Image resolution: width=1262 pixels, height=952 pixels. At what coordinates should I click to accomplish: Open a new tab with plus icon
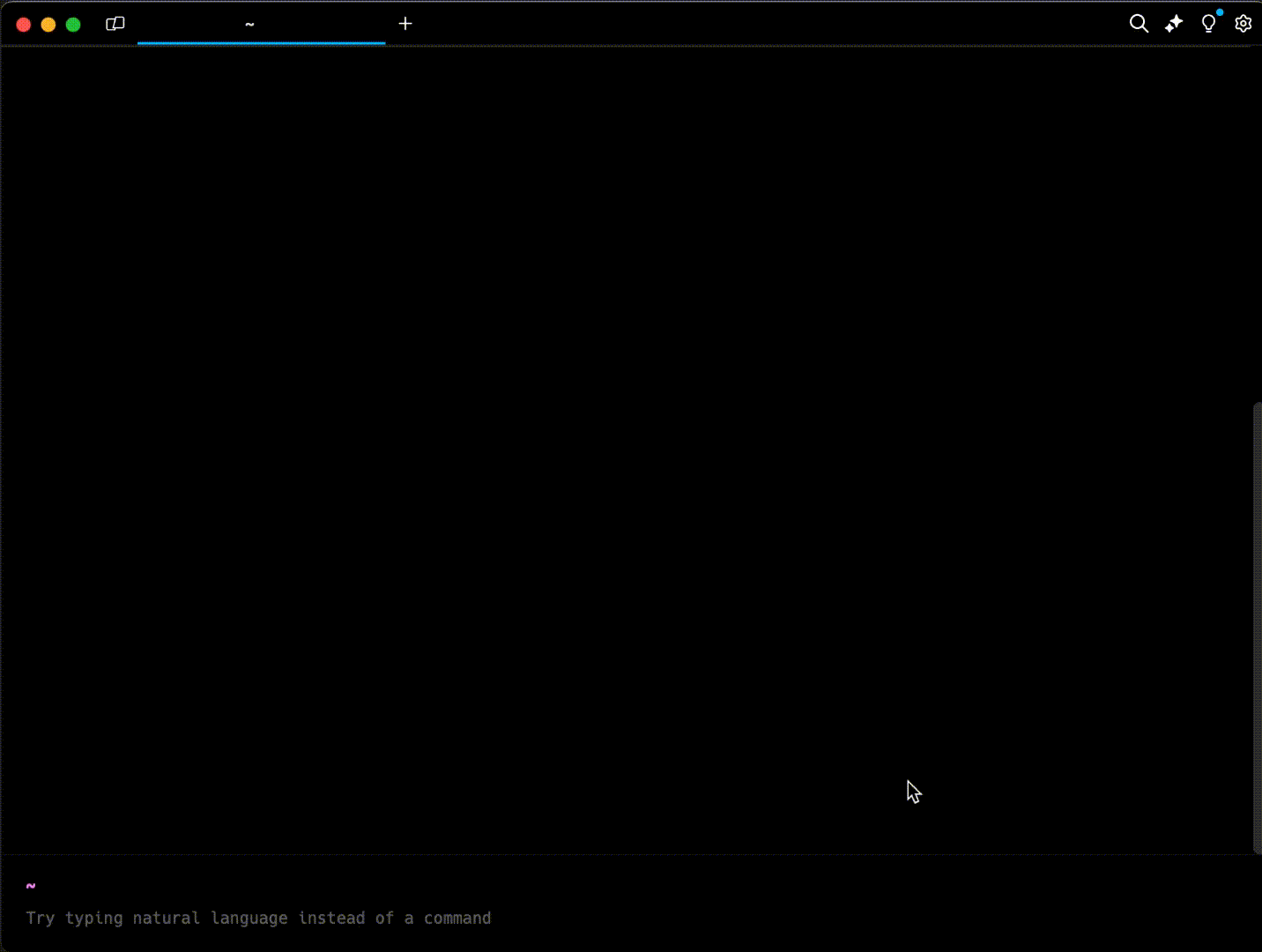click(405, 24)
